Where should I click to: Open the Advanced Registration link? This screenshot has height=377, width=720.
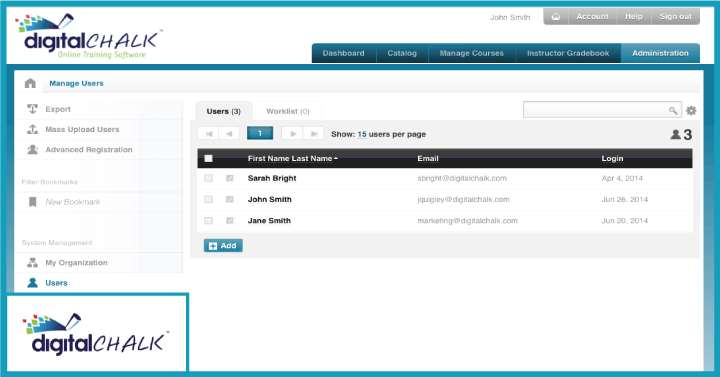[x=89, y=150]
